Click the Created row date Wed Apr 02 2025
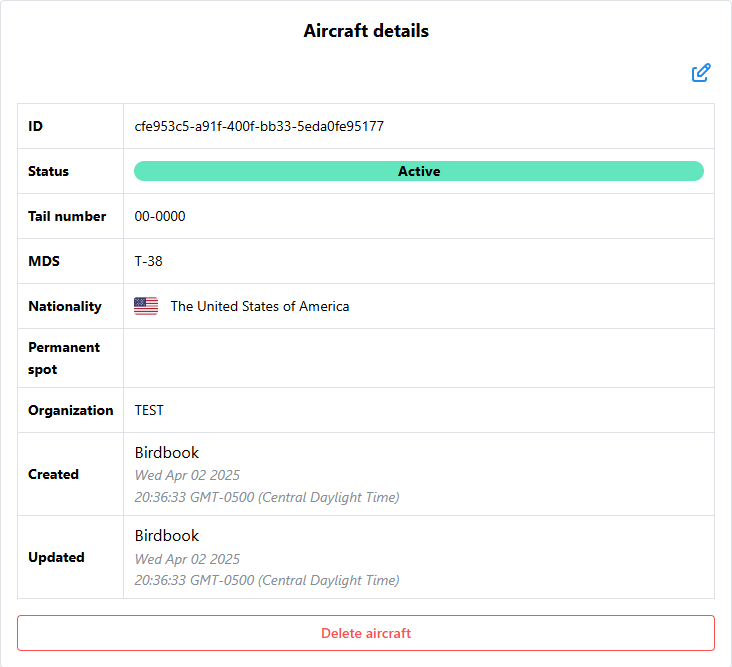 pos(187,475)
